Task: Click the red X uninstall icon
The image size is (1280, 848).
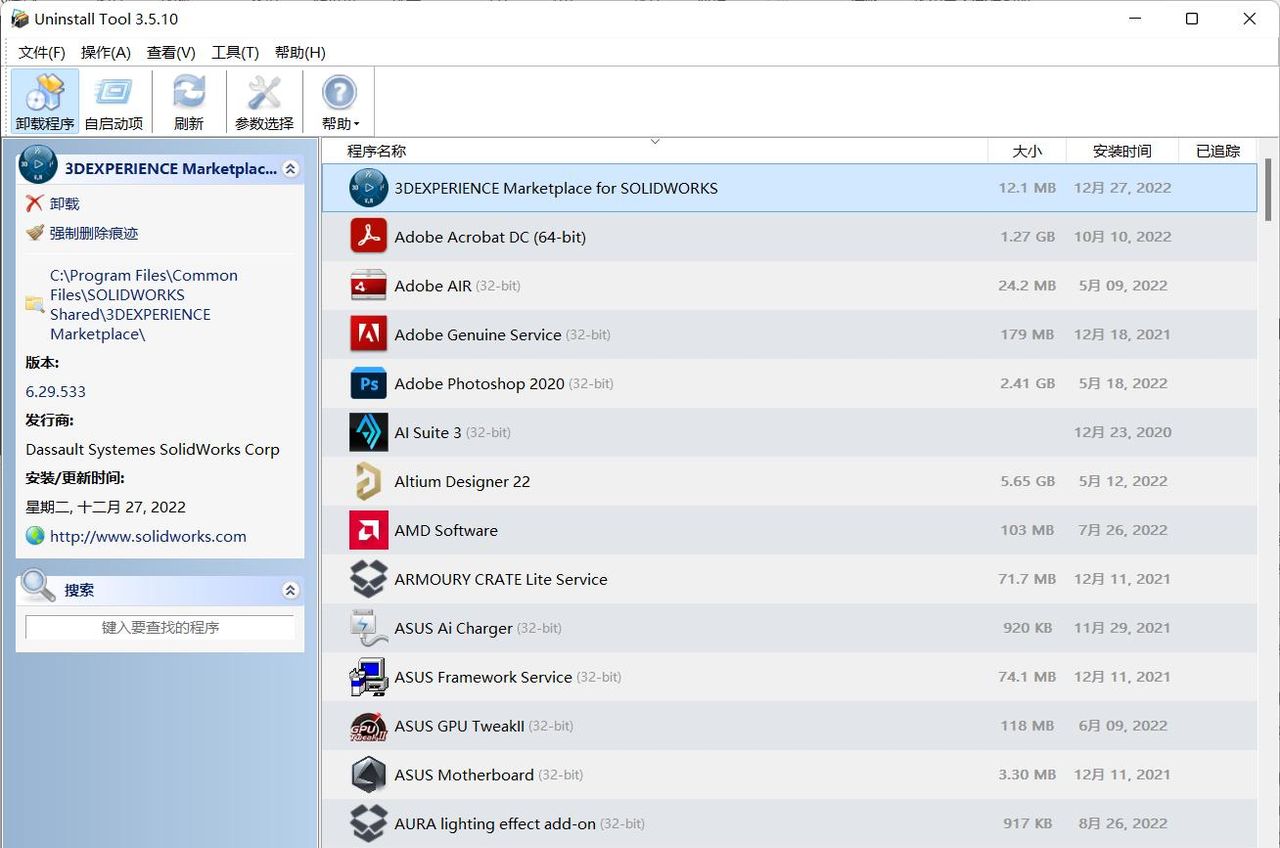Action: tap(35, 203)
